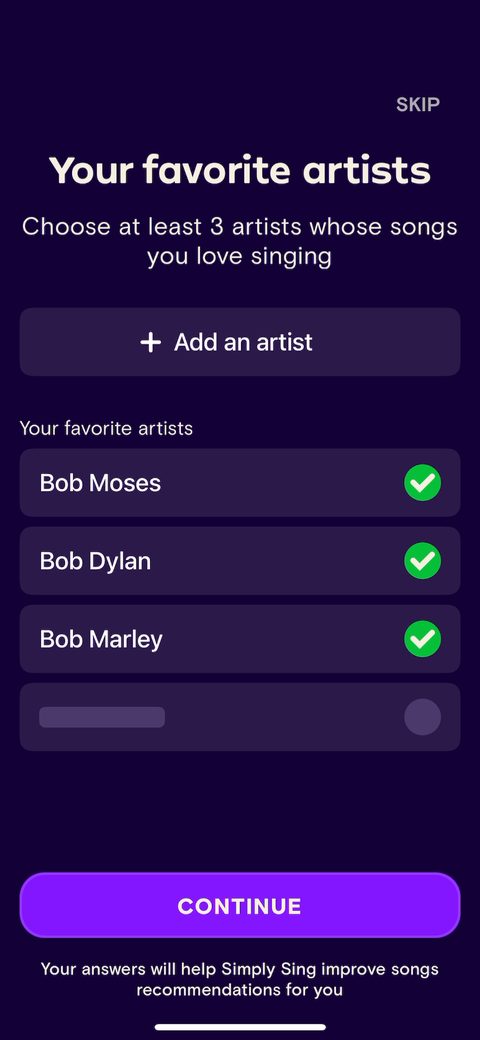Click the gray placeholder bar in the loading row
Viewport: 480px width, 1040px height.
tap(102, 717)
